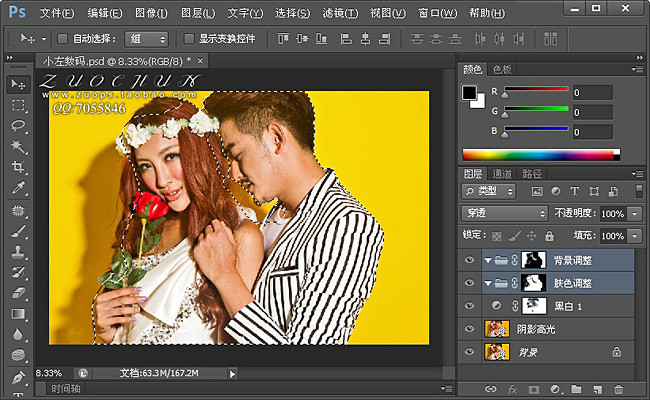Screen dimensions: 650x400
Task: Hide the 阴影高光 layer
Action: click(469, 329)
